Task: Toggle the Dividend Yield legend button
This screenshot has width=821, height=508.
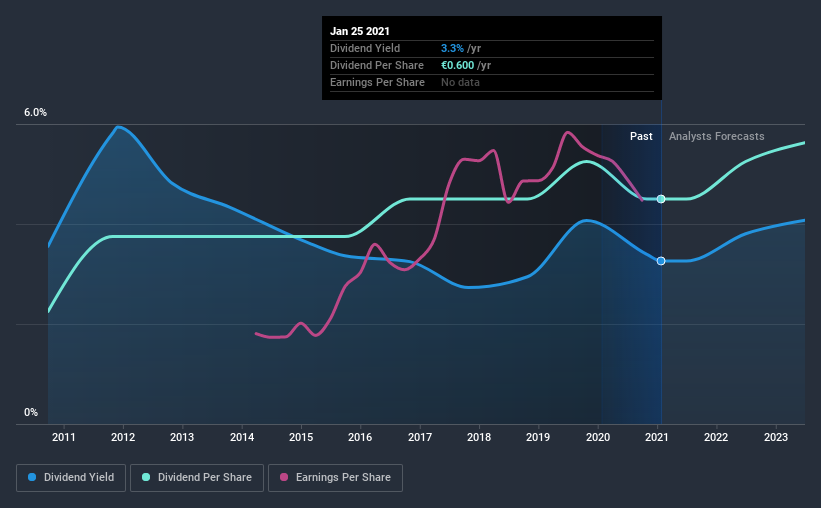Action: click(71, 478)
